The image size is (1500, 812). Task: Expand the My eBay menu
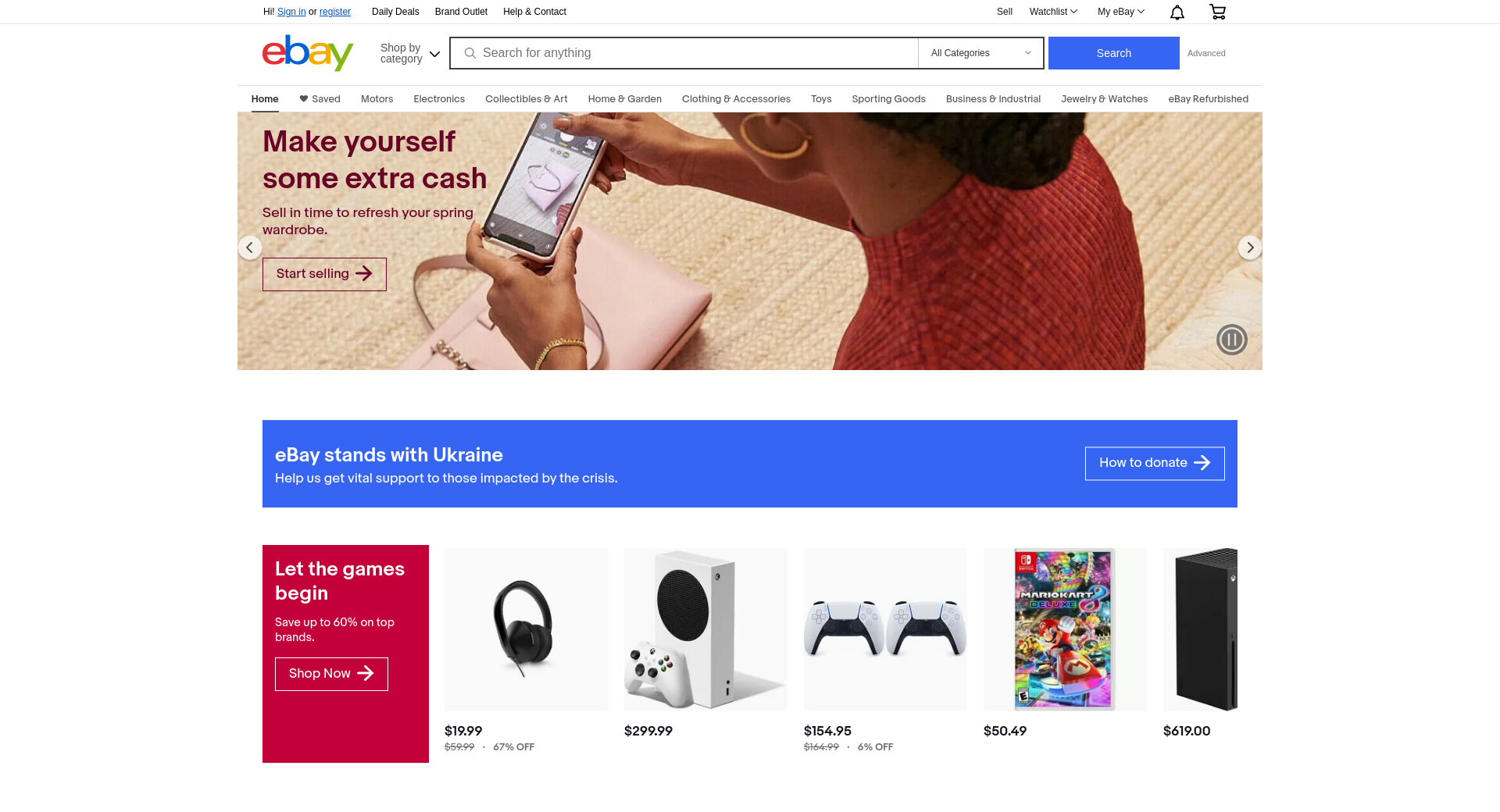(x=1120, y=12)
